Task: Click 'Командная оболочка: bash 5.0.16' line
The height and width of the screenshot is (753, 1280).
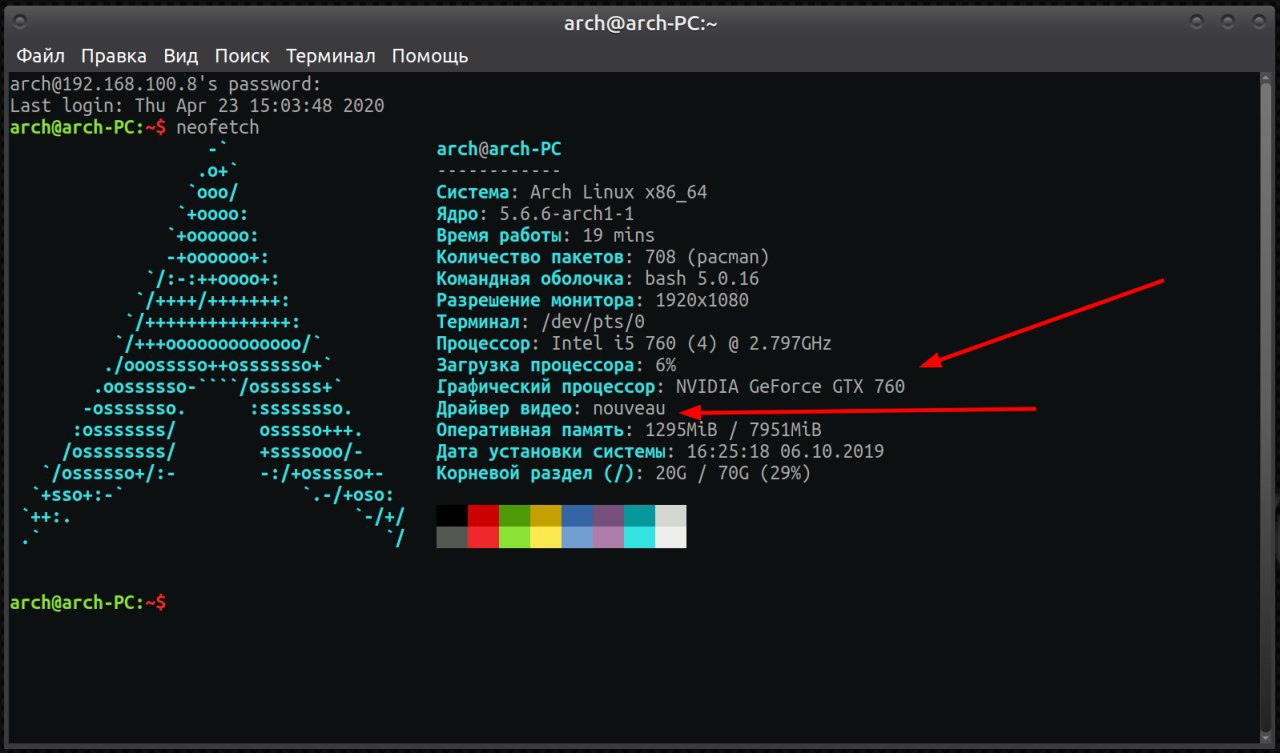Action: tap(598, 279)
